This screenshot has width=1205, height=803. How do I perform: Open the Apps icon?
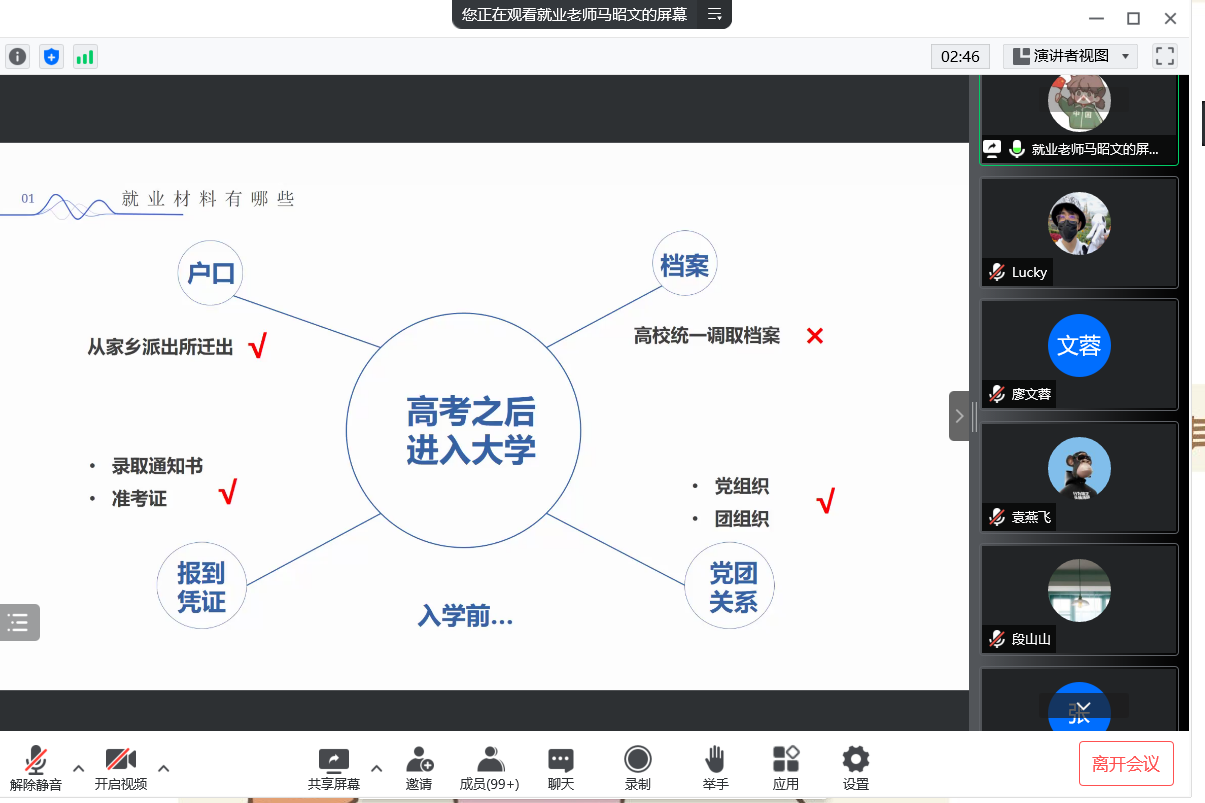pyautogui.click(x=785, y=767)
